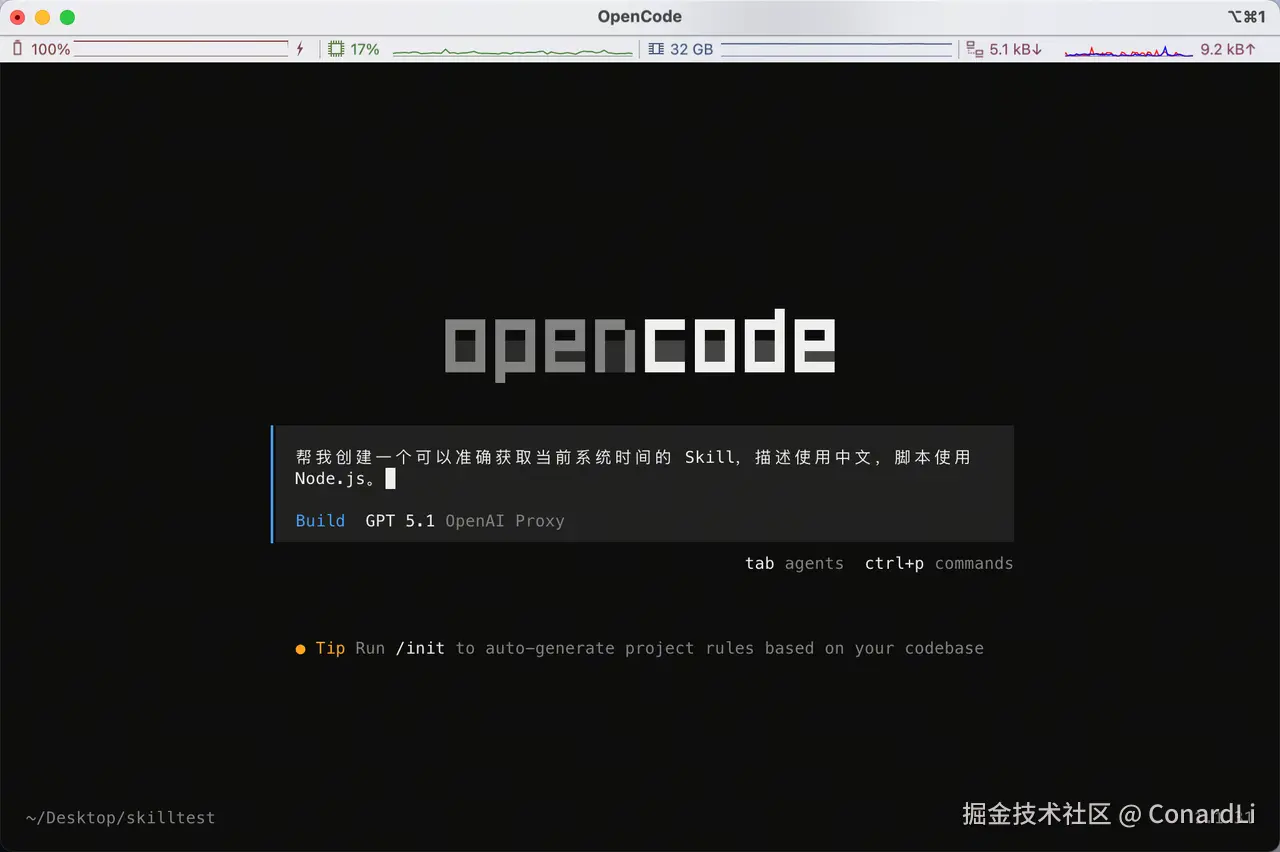Click the 32 GB memory reading
The height and width of the screenshot is (852, 1280).
[691, 49]
